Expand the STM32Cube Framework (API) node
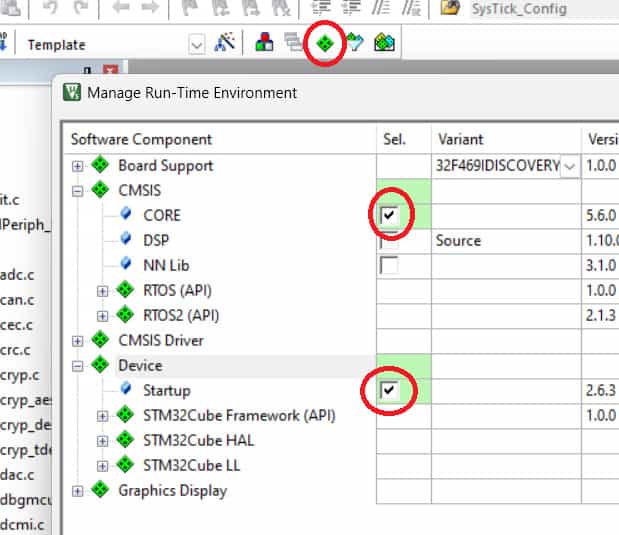This screenshot has height=535, width=619. pos(103,416)
